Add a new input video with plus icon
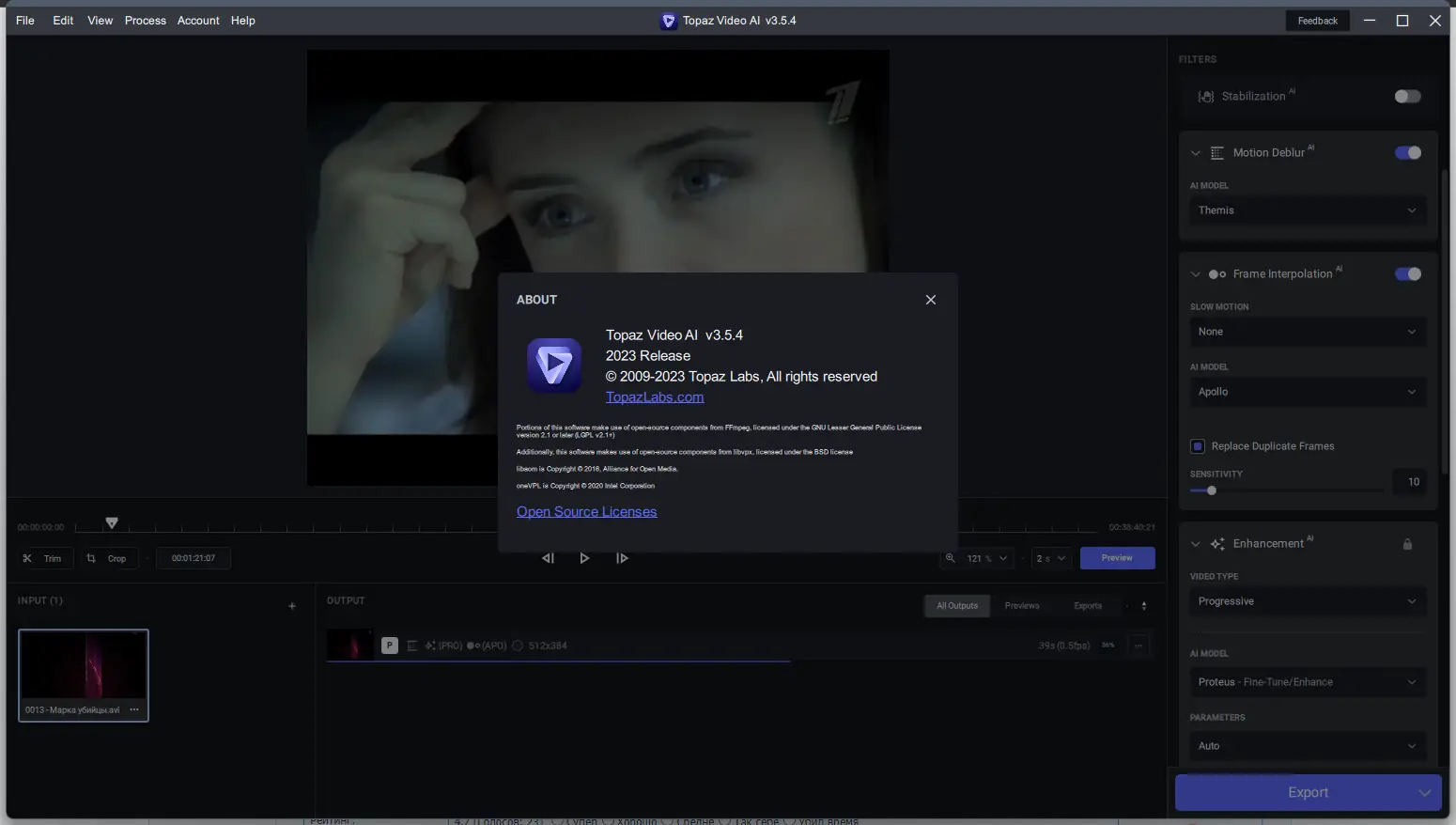This screenshot has height=825, width=1456. point(292,606)
